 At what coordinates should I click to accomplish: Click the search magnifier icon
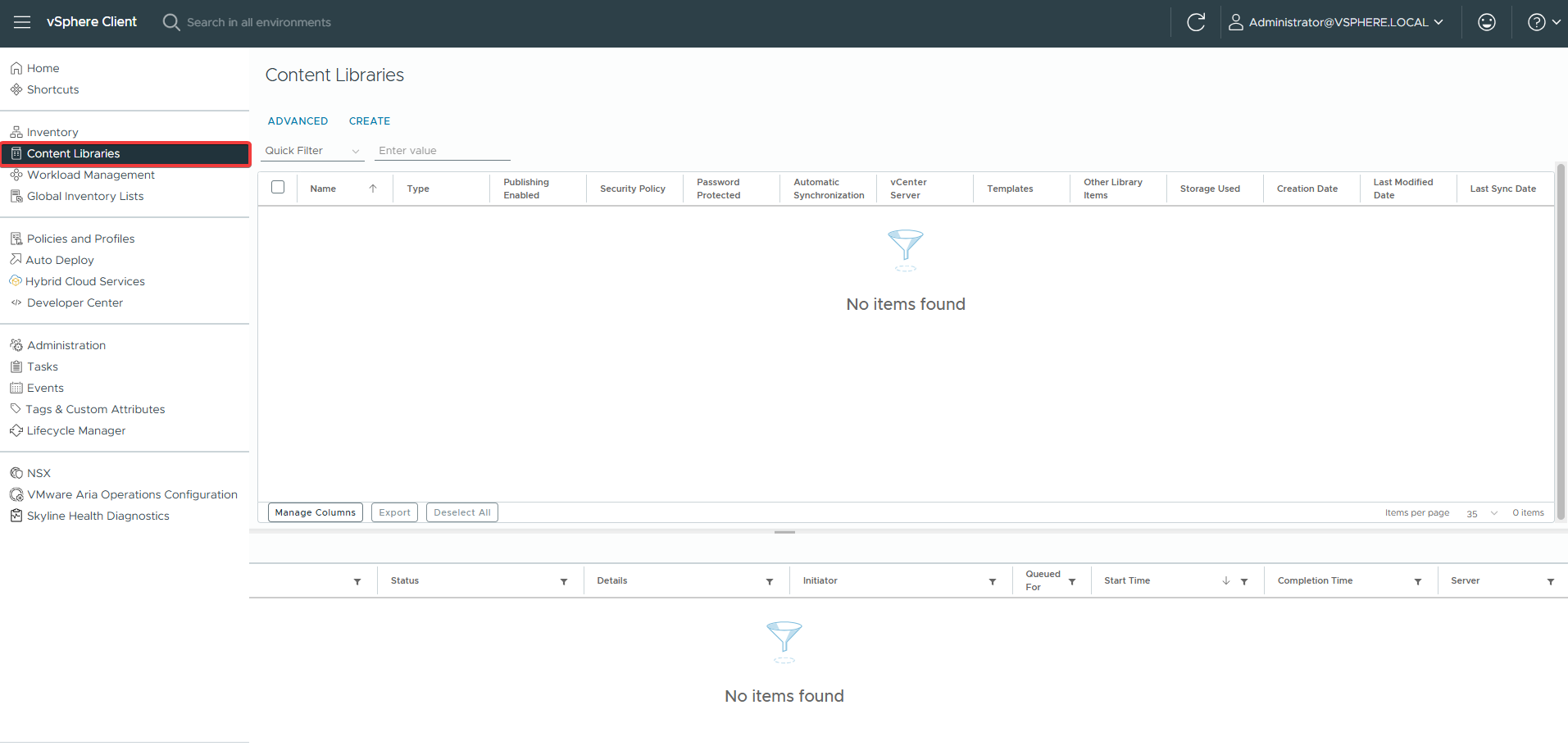(170, 22)
